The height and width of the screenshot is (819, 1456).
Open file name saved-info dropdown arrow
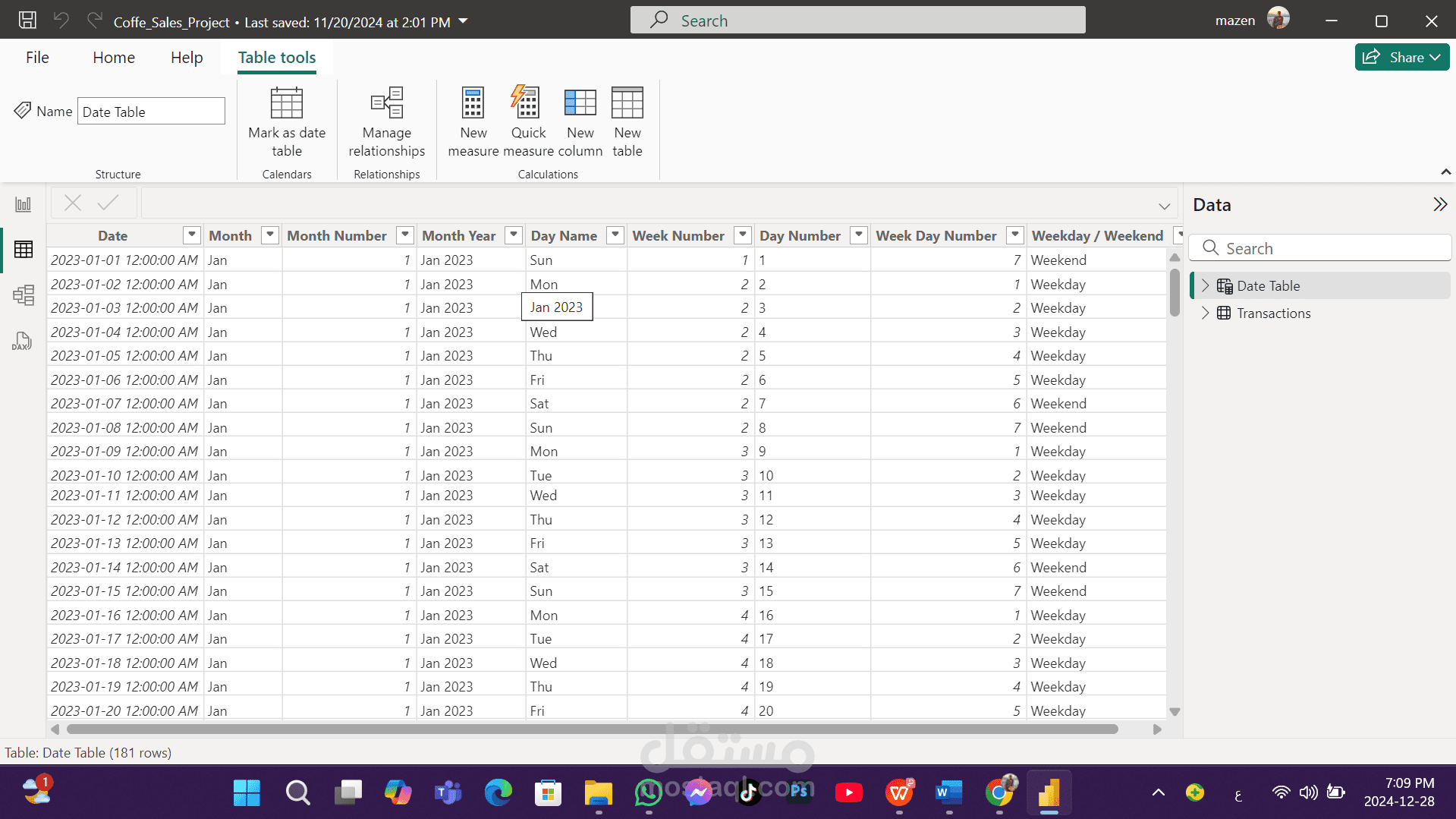point(463,21)
